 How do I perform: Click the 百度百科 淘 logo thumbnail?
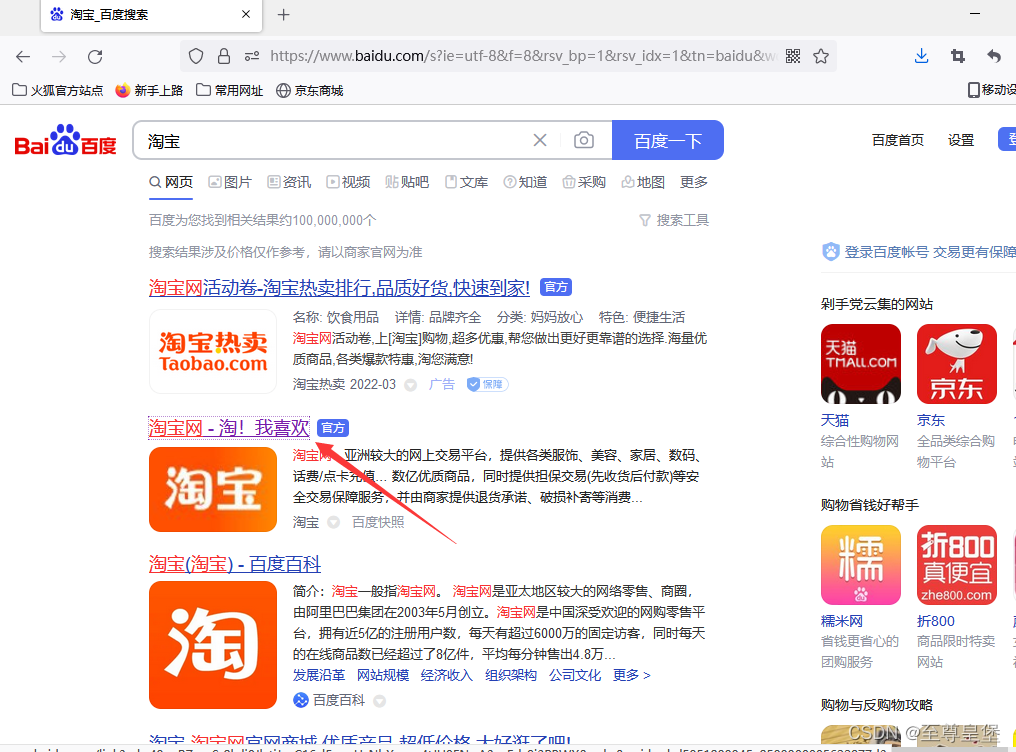213,644
